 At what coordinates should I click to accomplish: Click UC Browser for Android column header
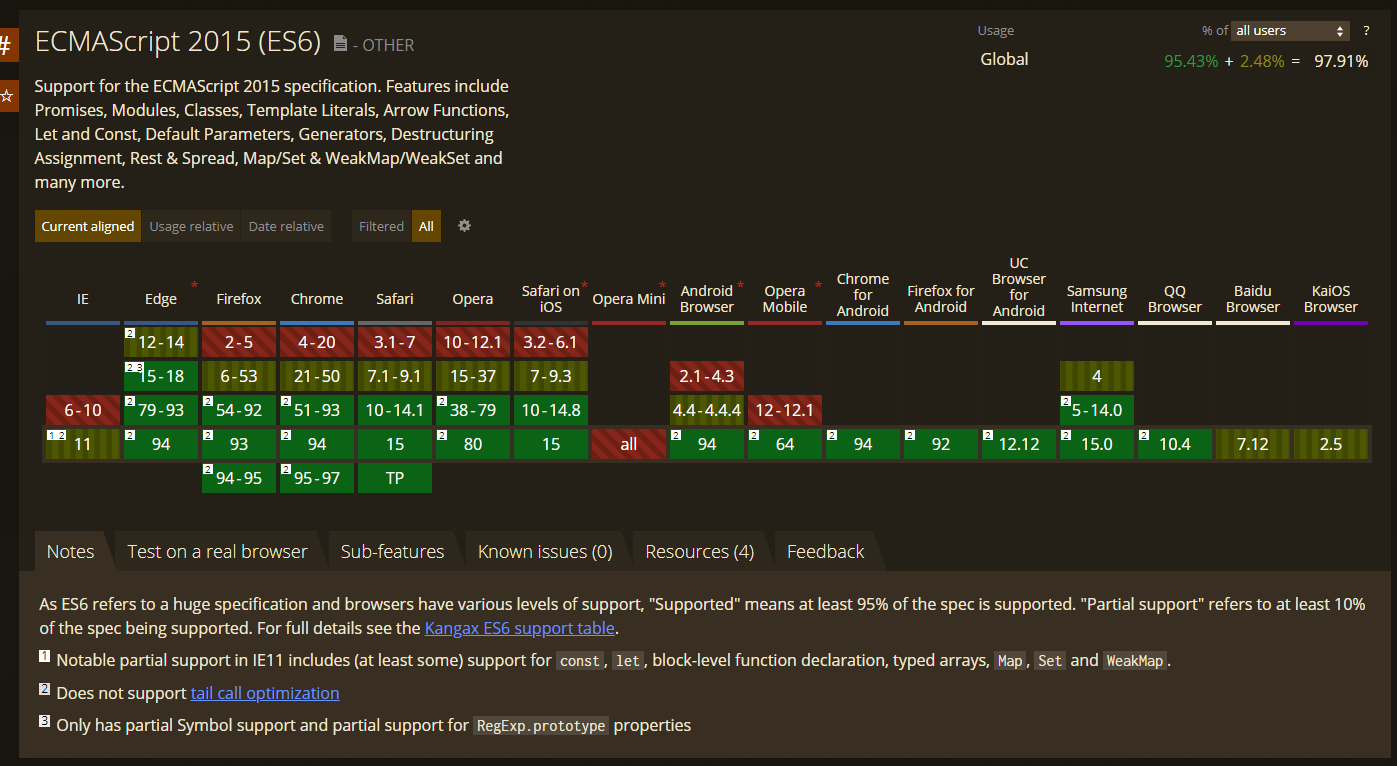[x=1019, y=287]
